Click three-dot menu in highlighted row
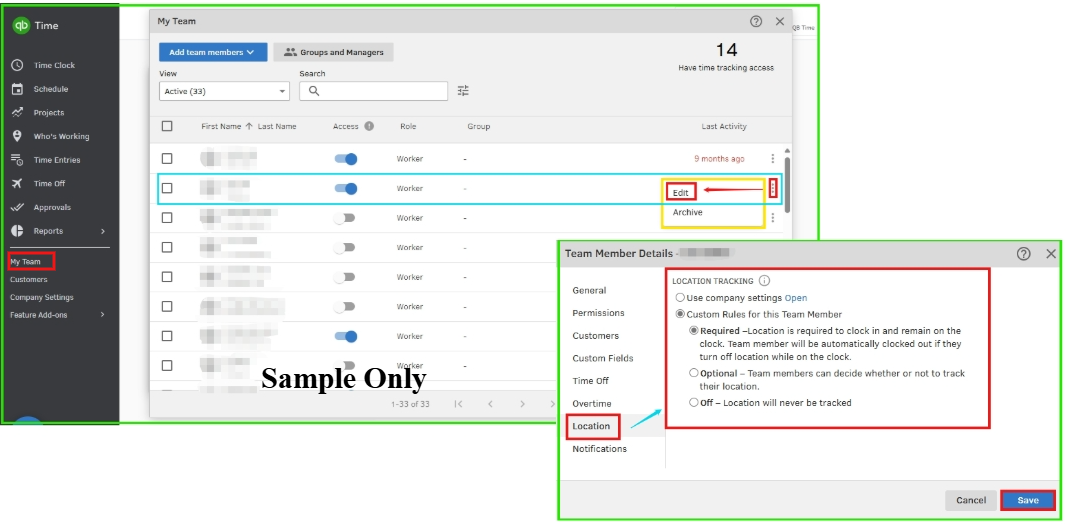1066x526 pixels. click(773, 188)
